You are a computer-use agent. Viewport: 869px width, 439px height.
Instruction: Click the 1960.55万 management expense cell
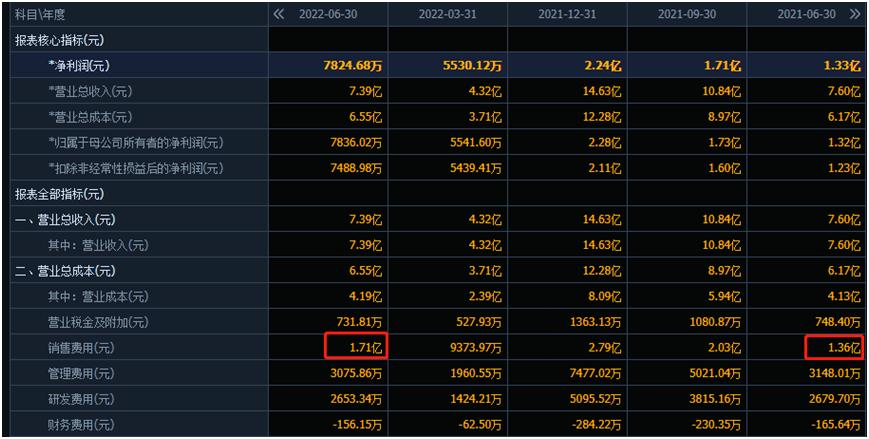pyautogui.click(x=474, y=374)
